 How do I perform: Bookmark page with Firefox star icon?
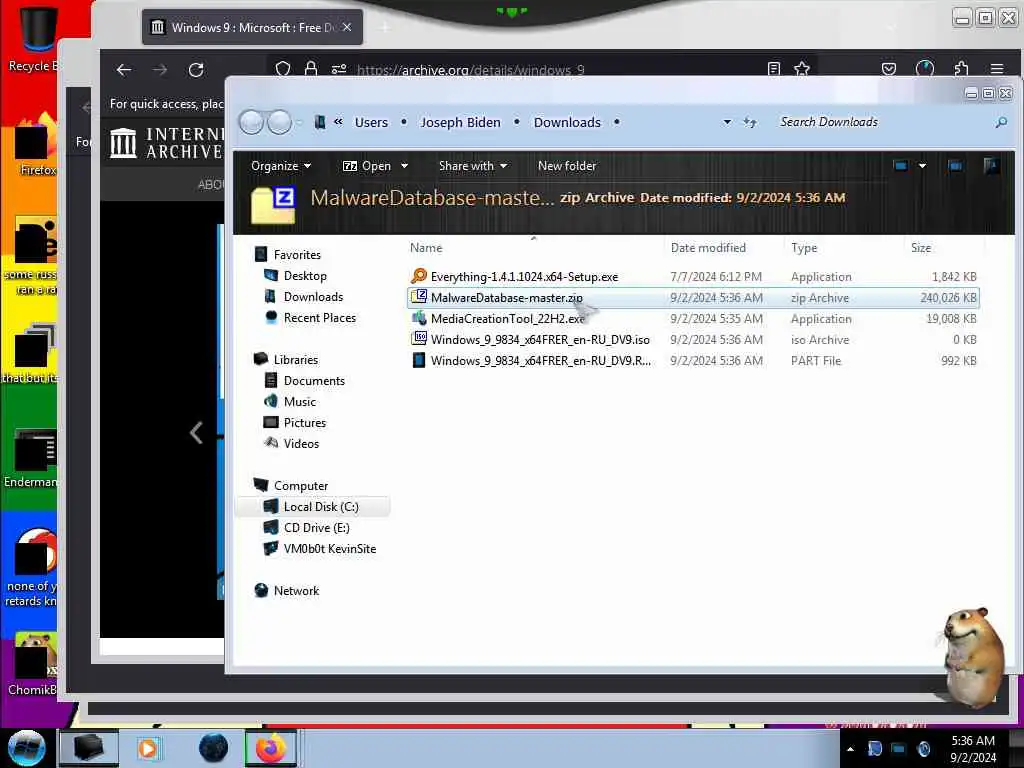tap(802, 69)
